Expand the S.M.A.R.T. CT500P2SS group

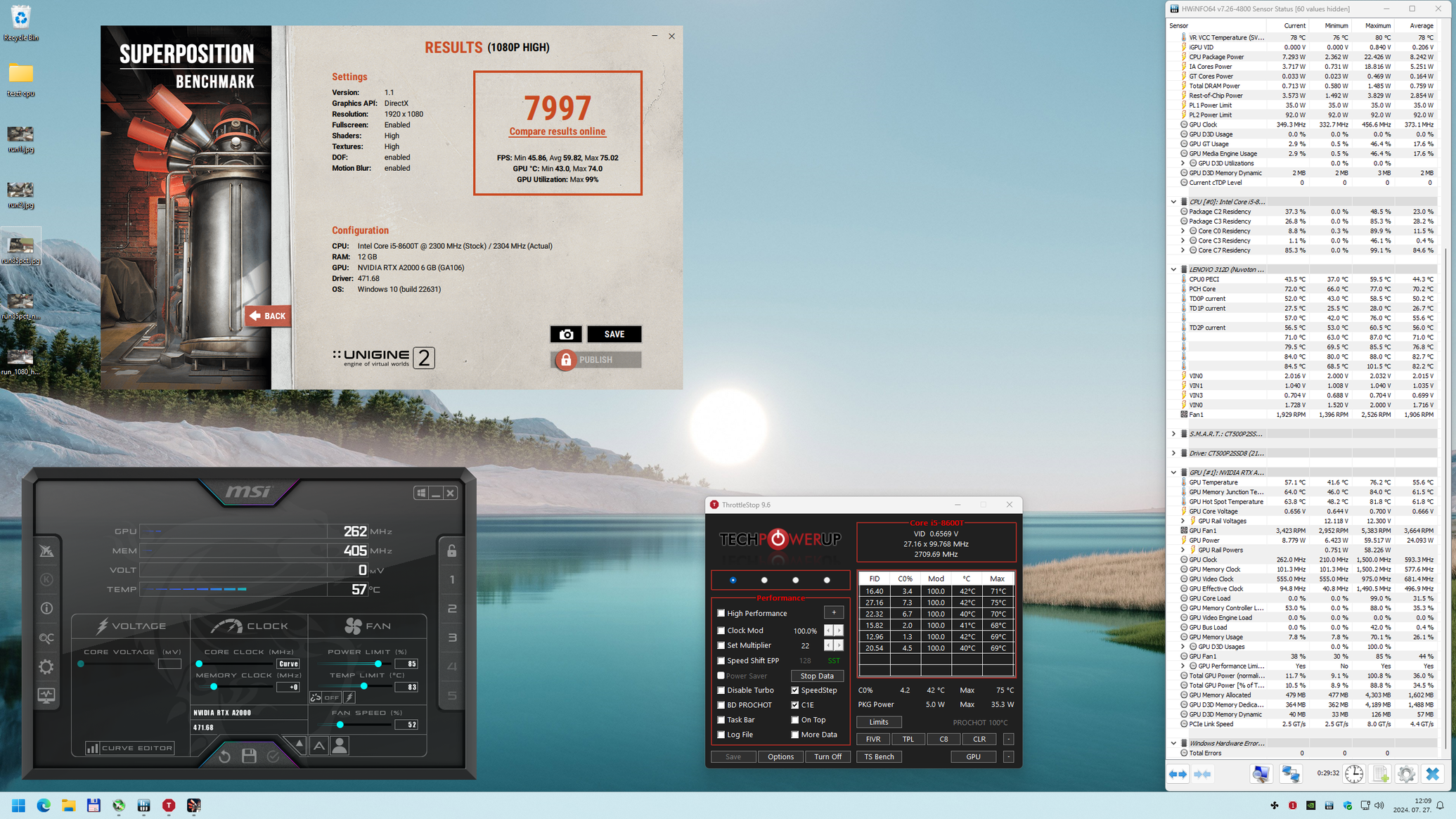click(x=1173, y=434)
